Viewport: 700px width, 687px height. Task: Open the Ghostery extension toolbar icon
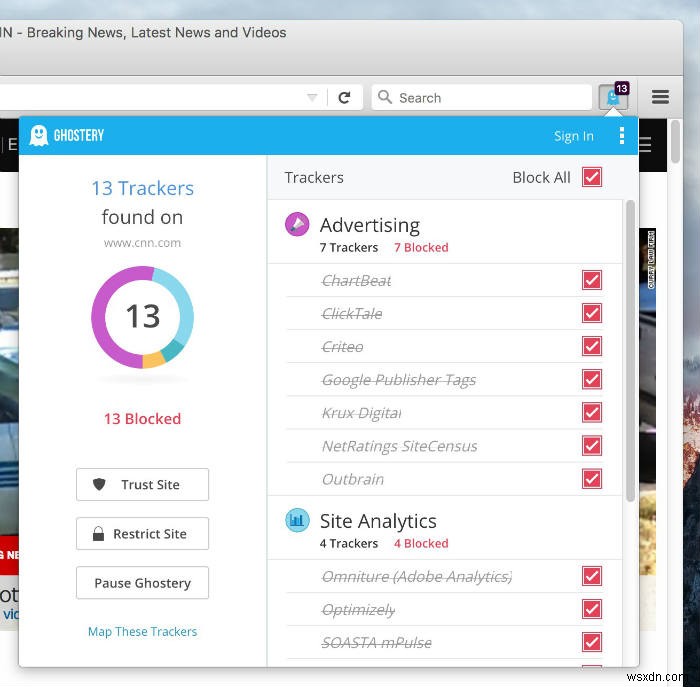[613, 96]
